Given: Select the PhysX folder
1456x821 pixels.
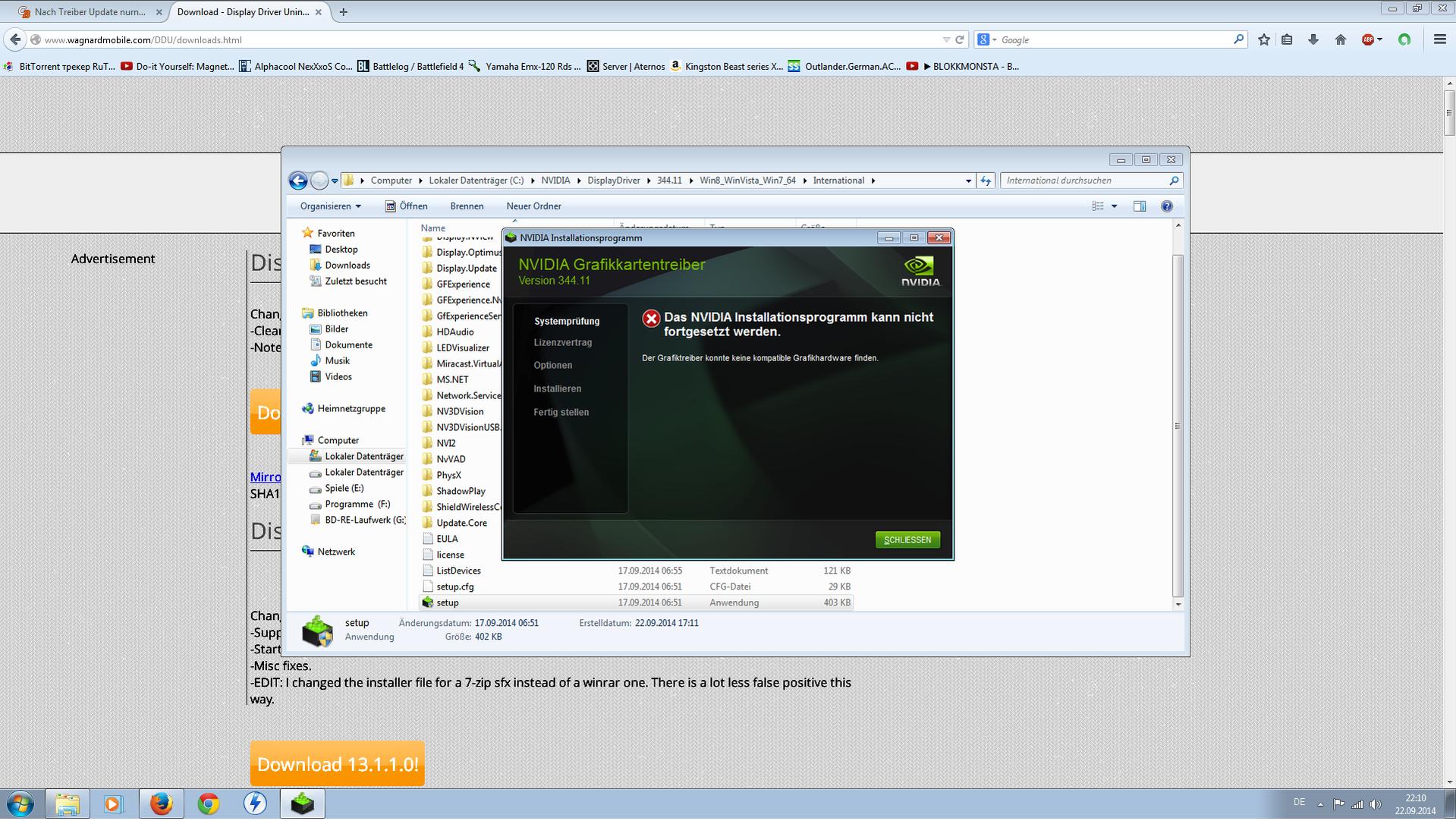Looking at the screenshot, I should pyautogui.click(x=448, y=476).
